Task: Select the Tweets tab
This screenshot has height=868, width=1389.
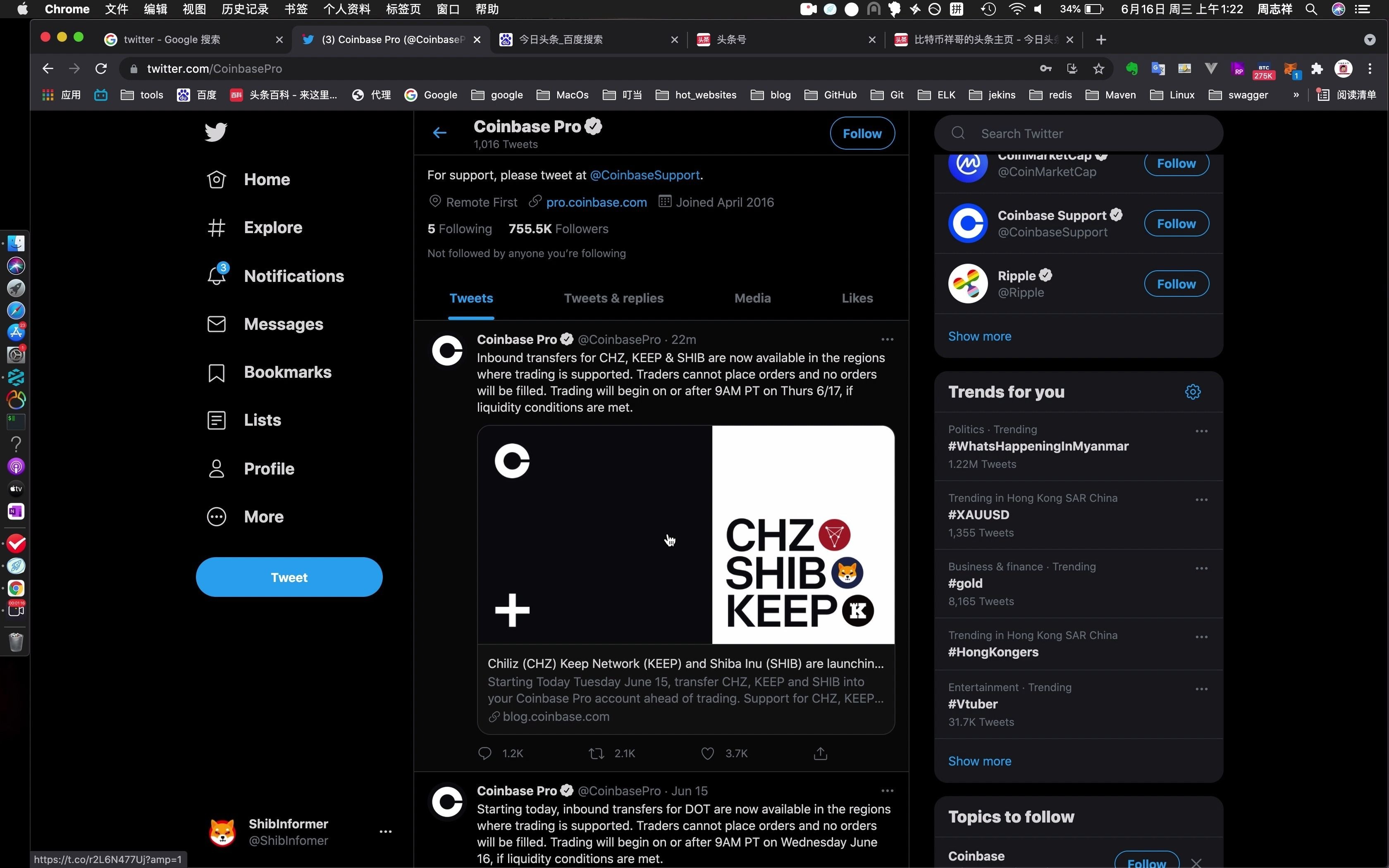Action: coord(471,298)
